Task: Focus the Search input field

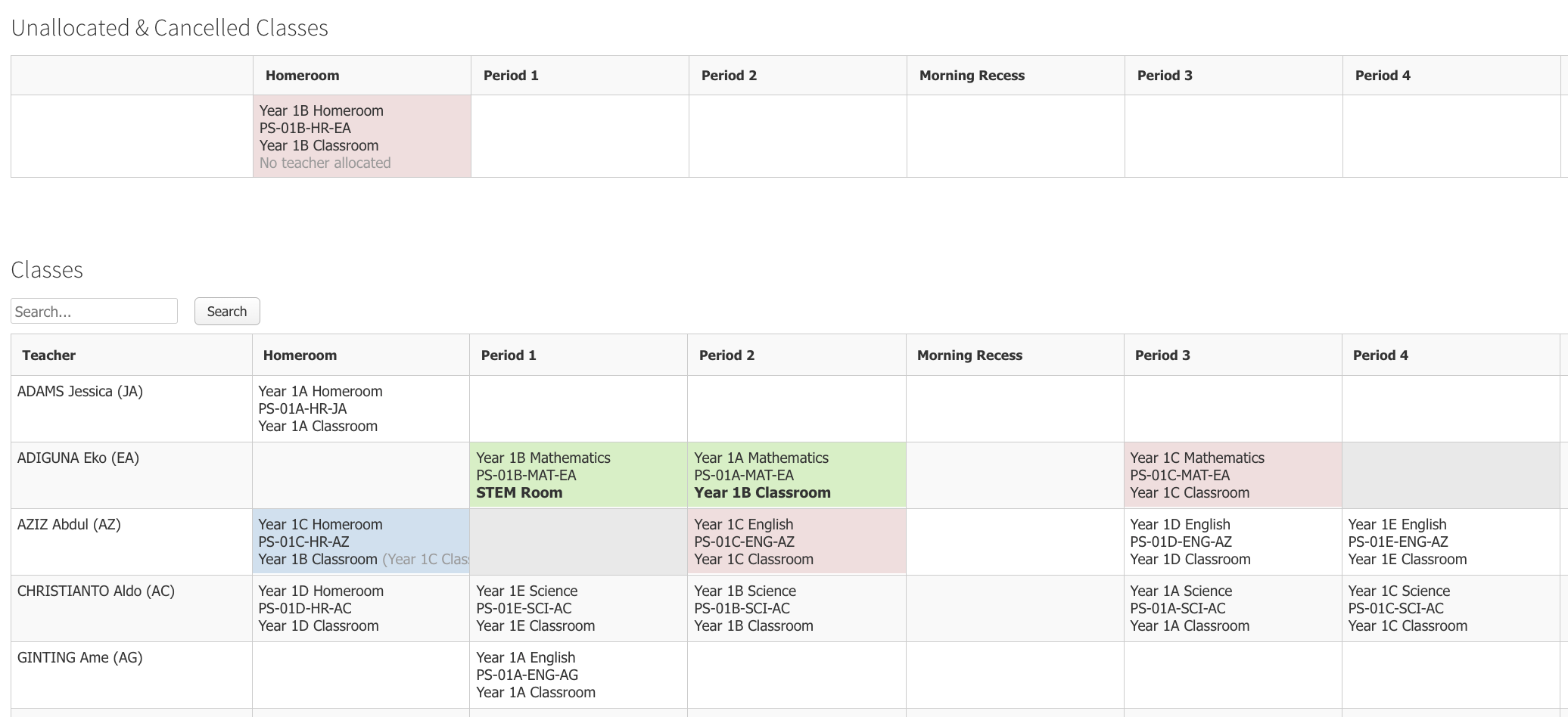Action: click(x=94, y=311)
